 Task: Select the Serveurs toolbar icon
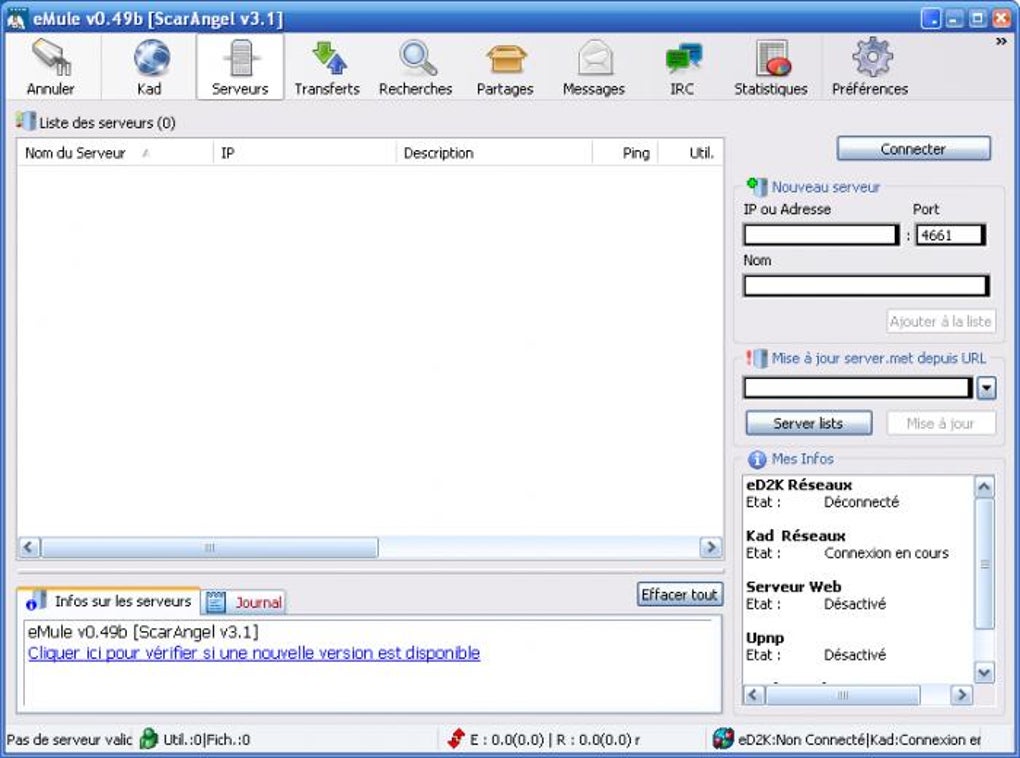(x=240, y=58)
